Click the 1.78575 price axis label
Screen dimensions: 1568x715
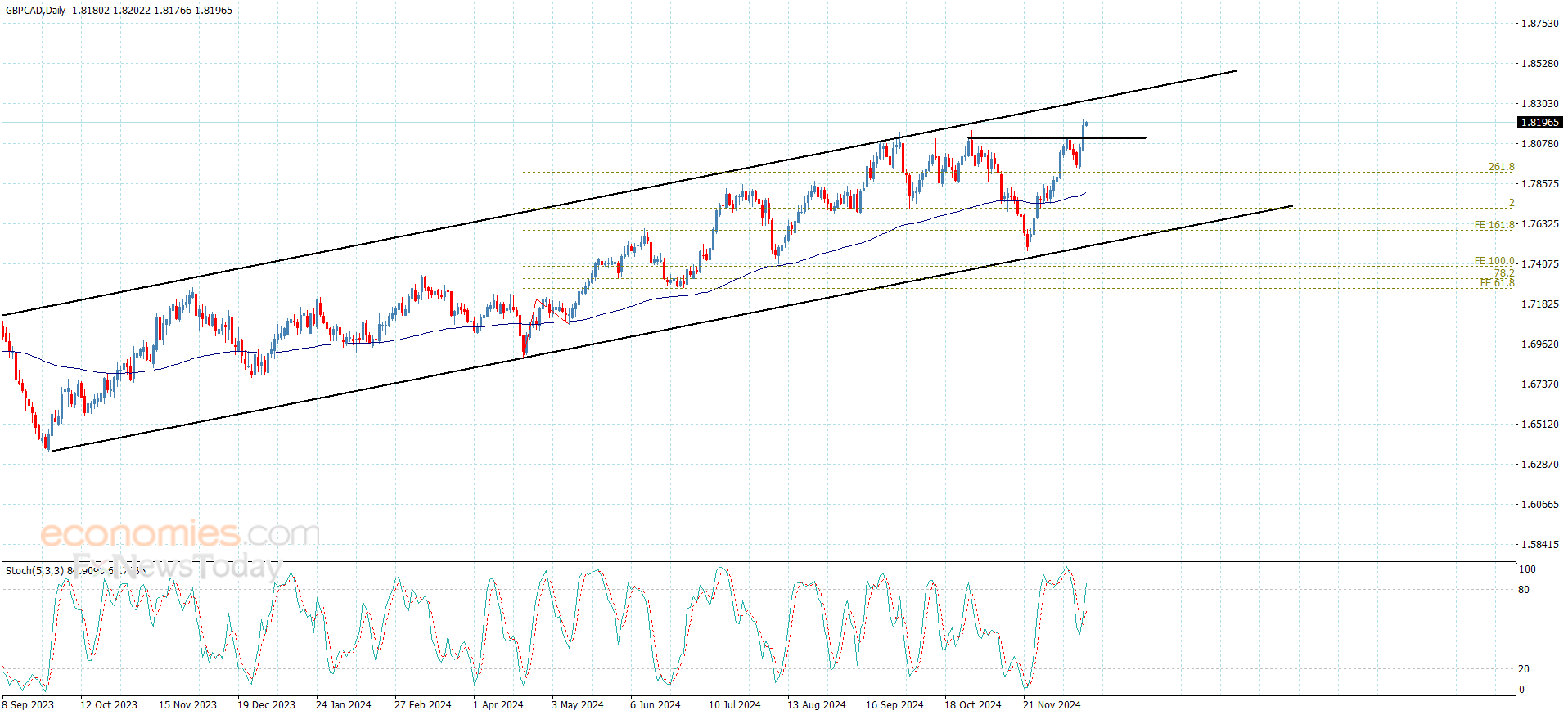coord(1539,184)
